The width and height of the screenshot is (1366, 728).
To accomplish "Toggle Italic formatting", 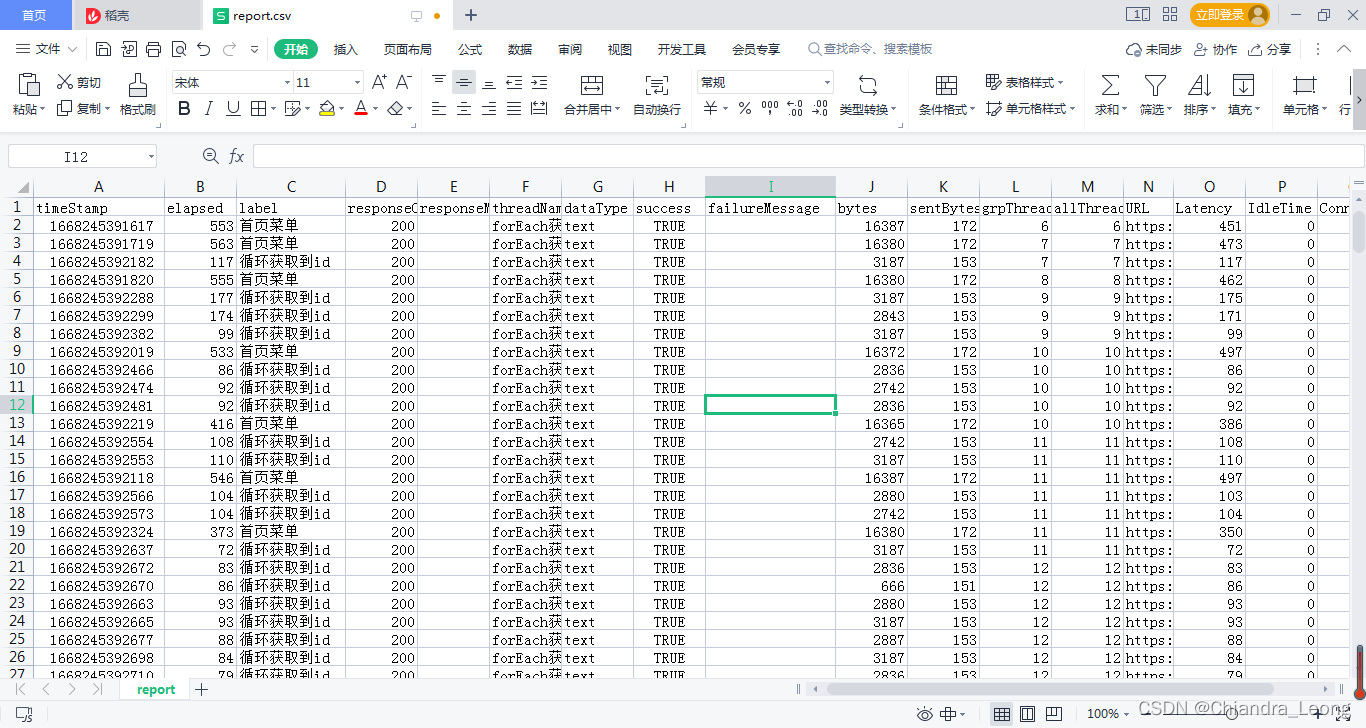I will click(209, 108).
